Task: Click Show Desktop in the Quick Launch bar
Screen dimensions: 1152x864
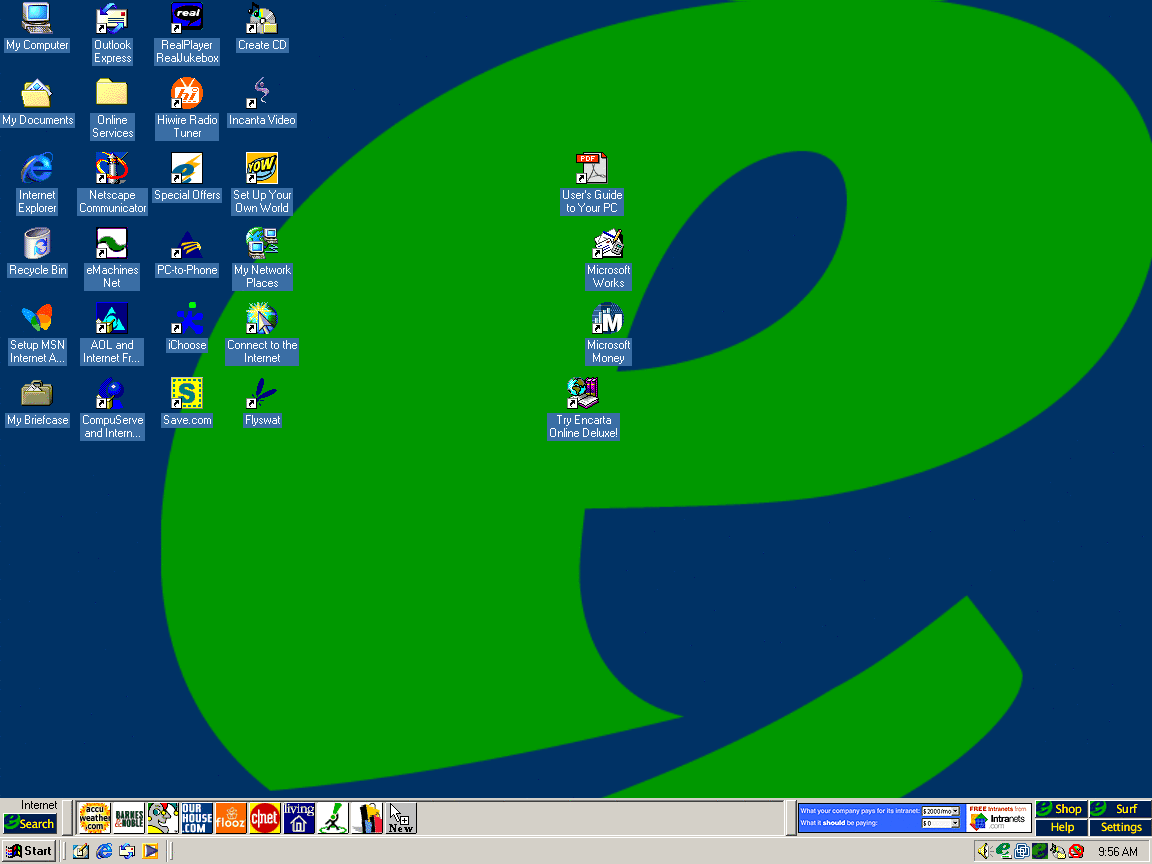Action: [x=81, y=851]
